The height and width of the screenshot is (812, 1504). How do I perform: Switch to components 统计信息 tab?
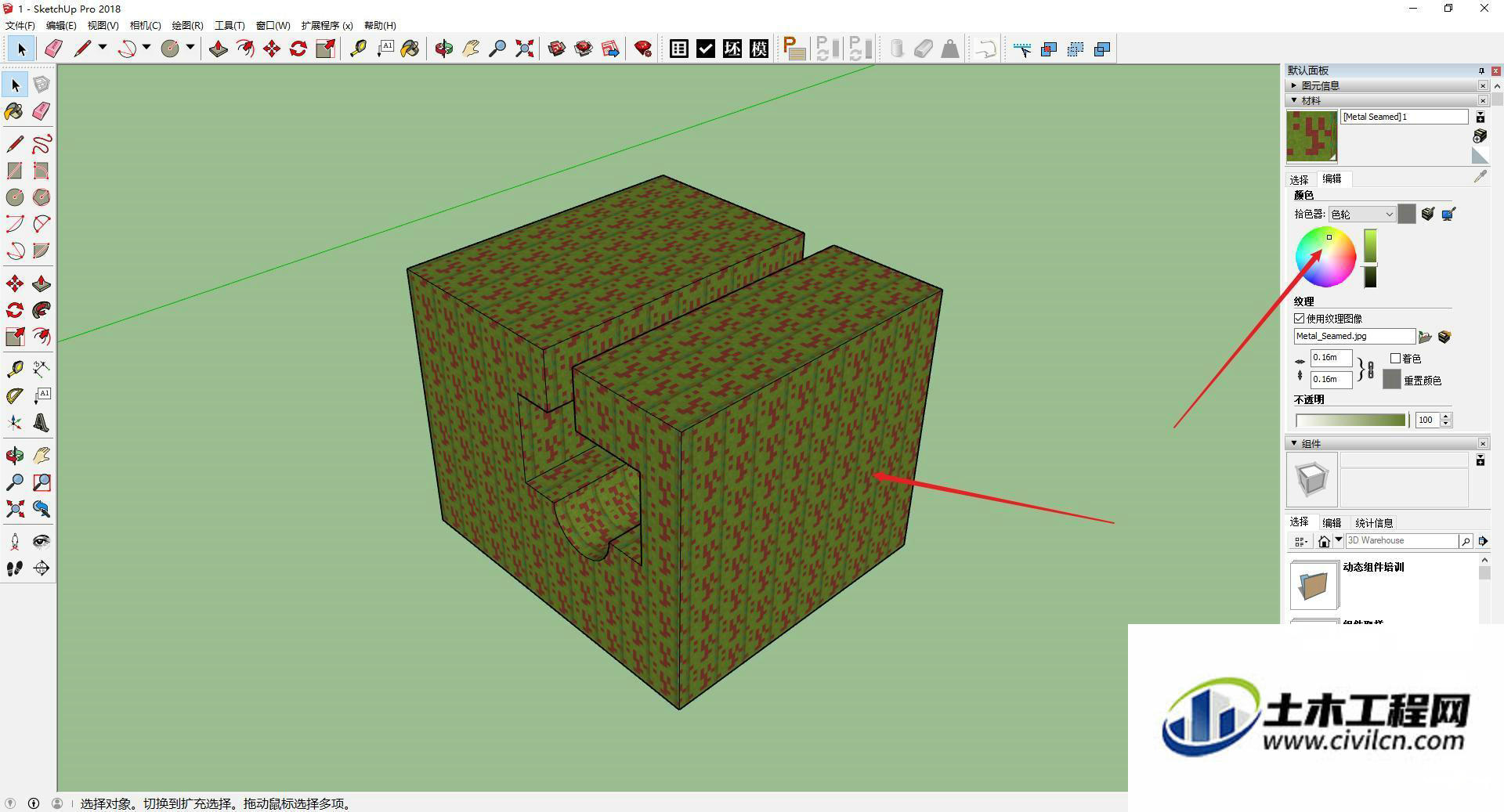pyautogui.click(x=1374, y=522)
